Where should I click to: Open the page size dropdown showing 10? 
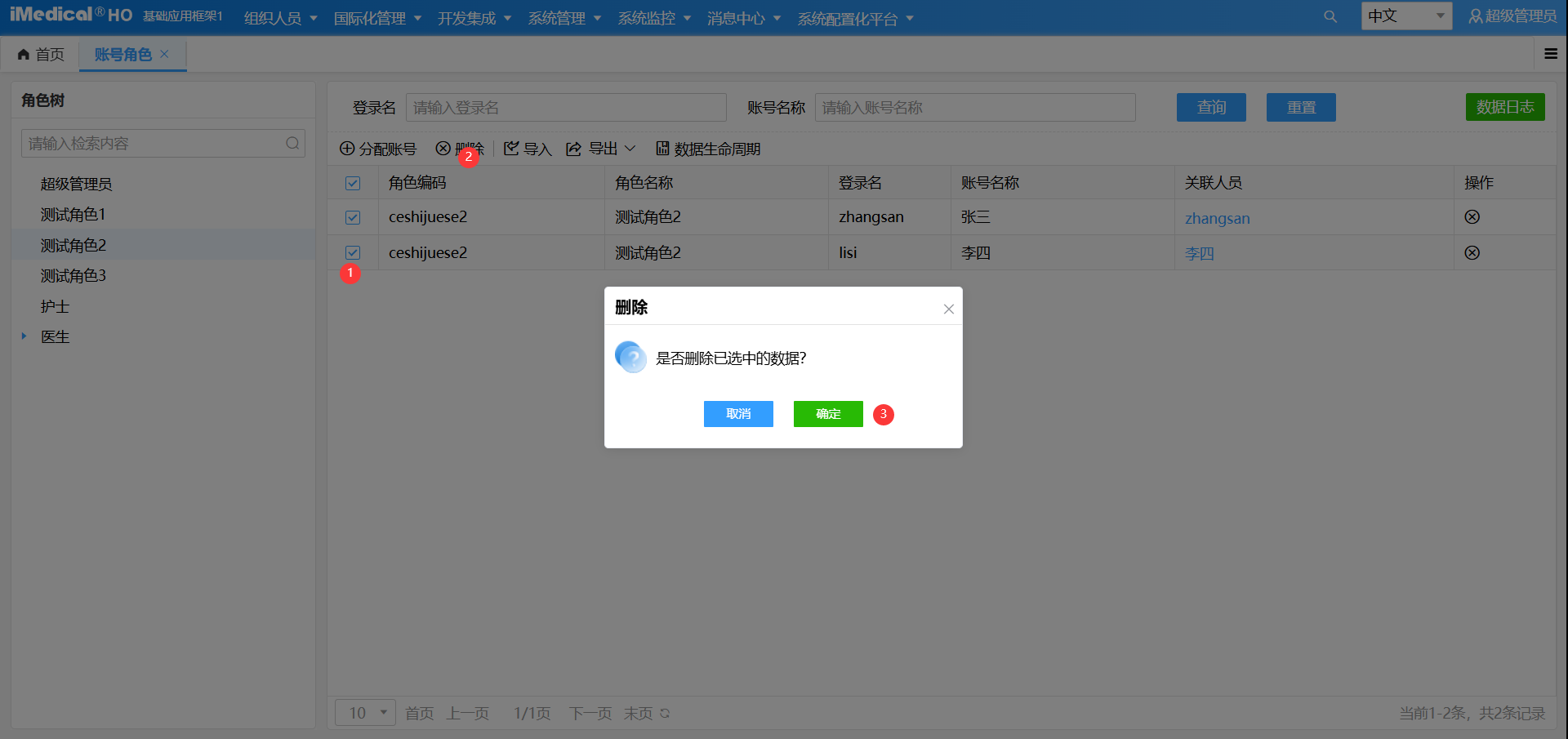coord(365,713)
